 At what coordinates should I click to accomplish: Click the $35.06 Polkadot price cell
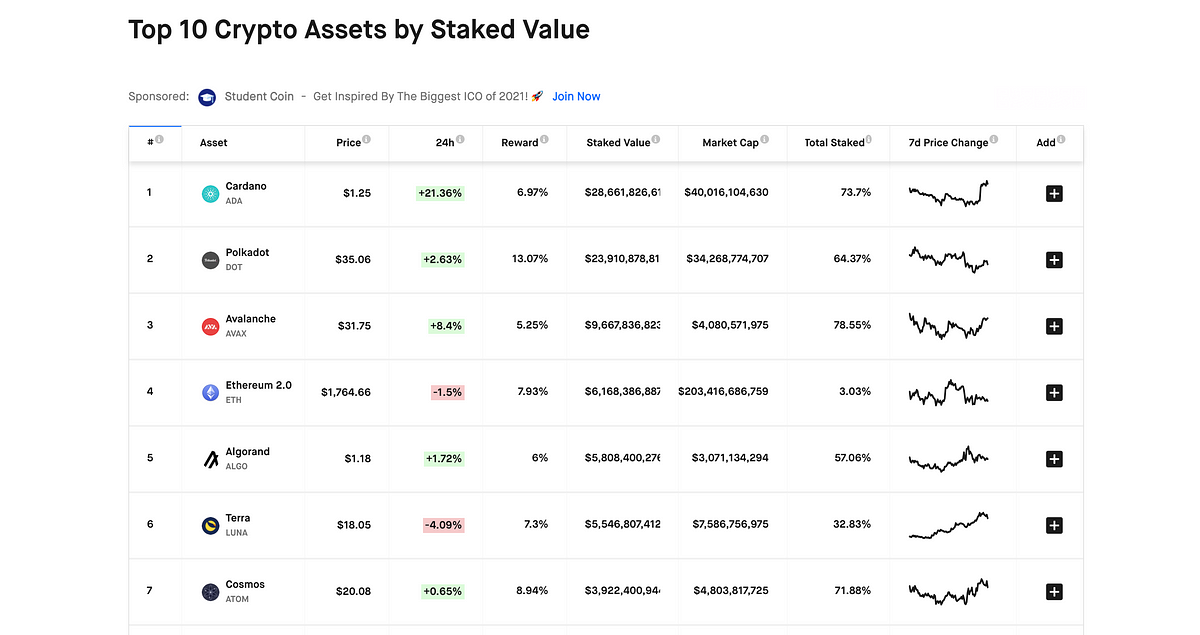[x=353, y=260]
